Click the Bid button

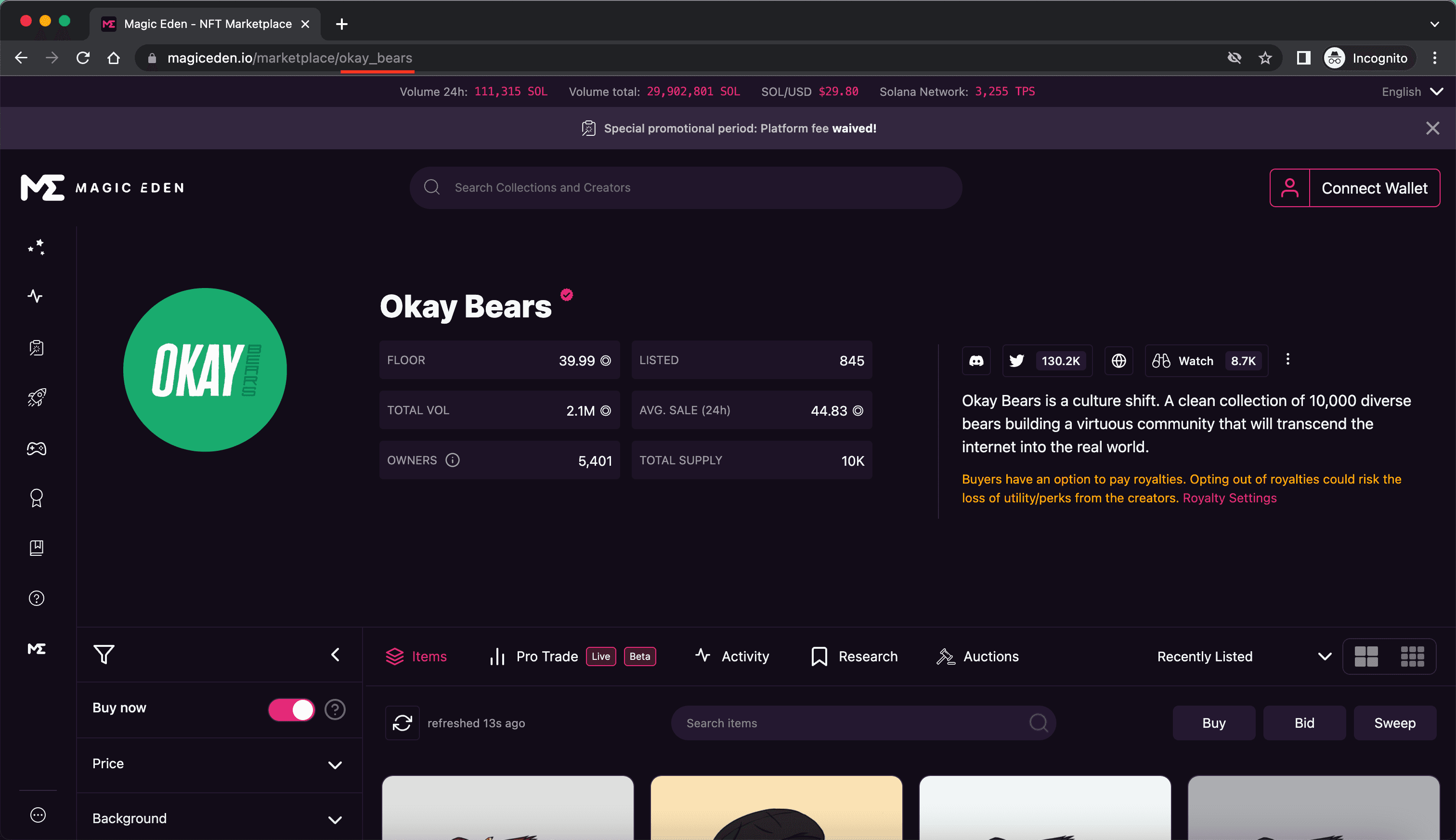(1304, 723)
